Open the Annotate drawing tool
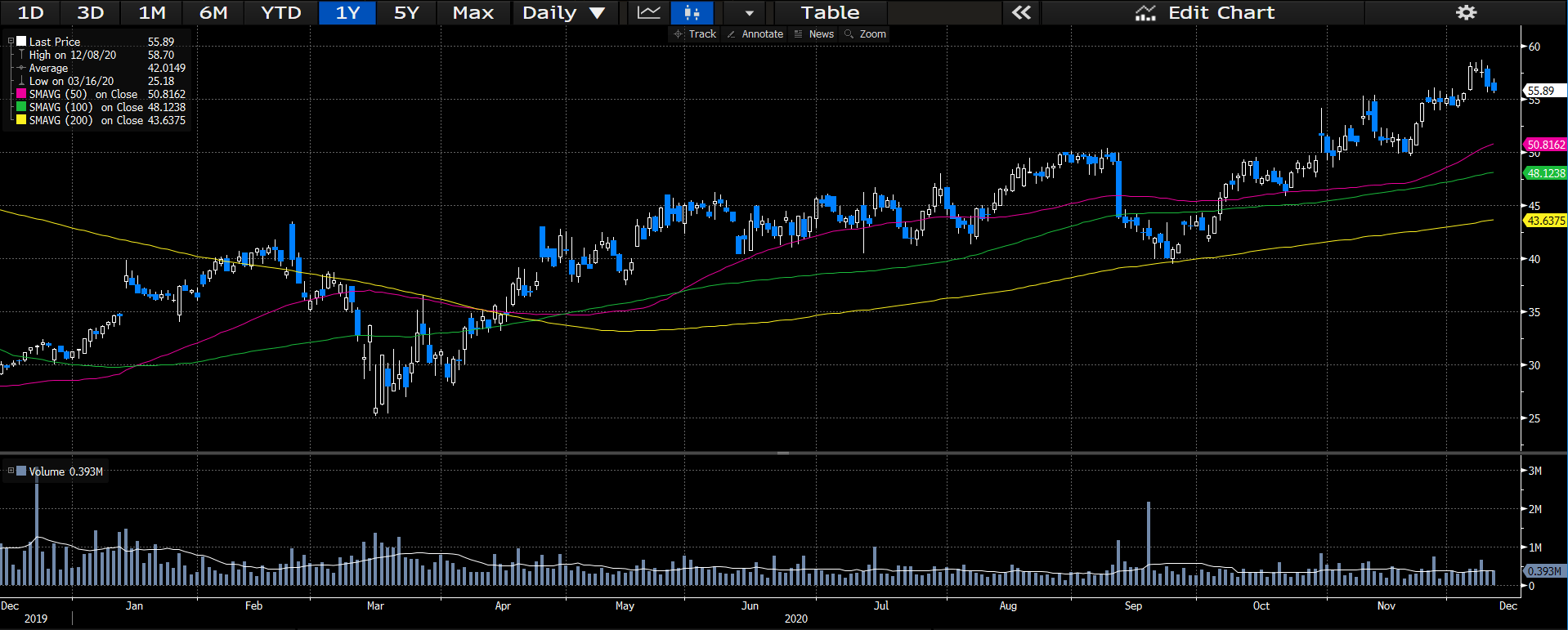This screenshot has height=630, width=1568. click(x=755, y=34)
